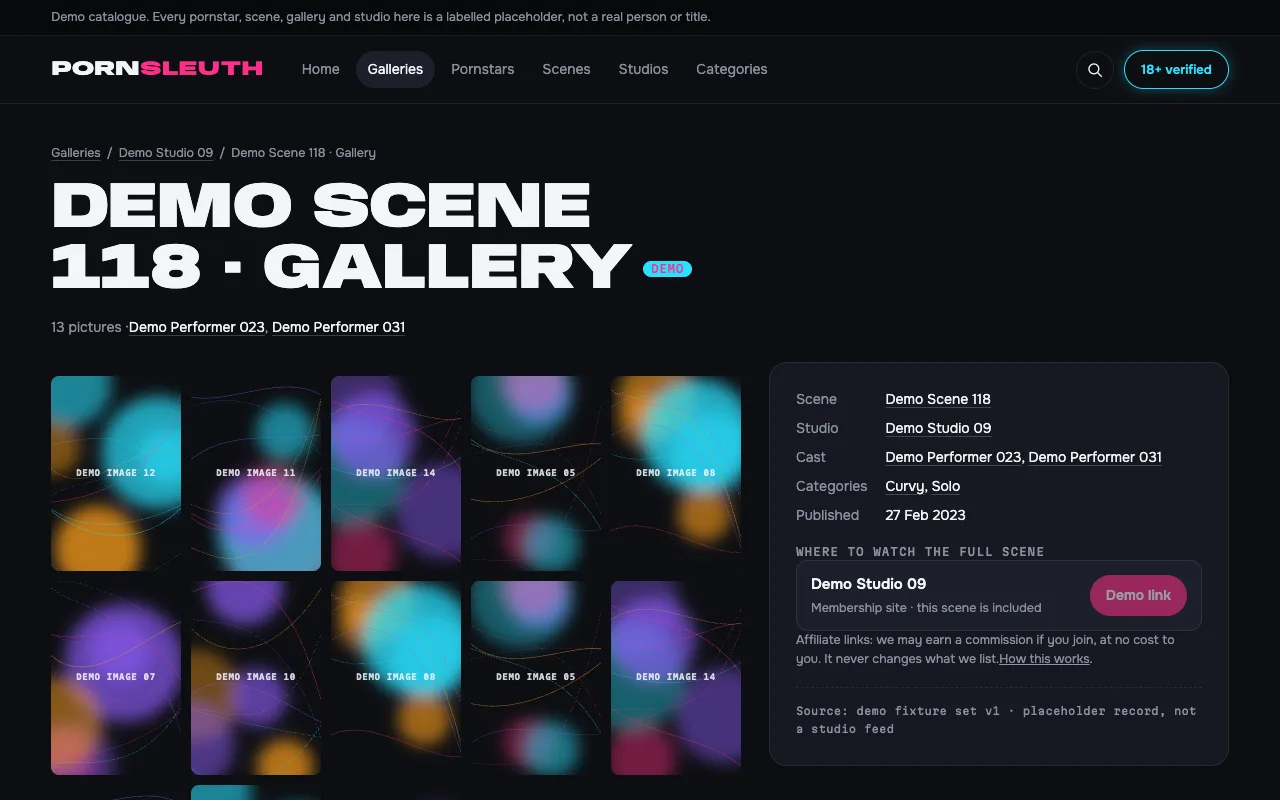Select the Galleries nav tab
Image resolution: width=1280 pixels, height=800 pixels.
coord(395,69)
